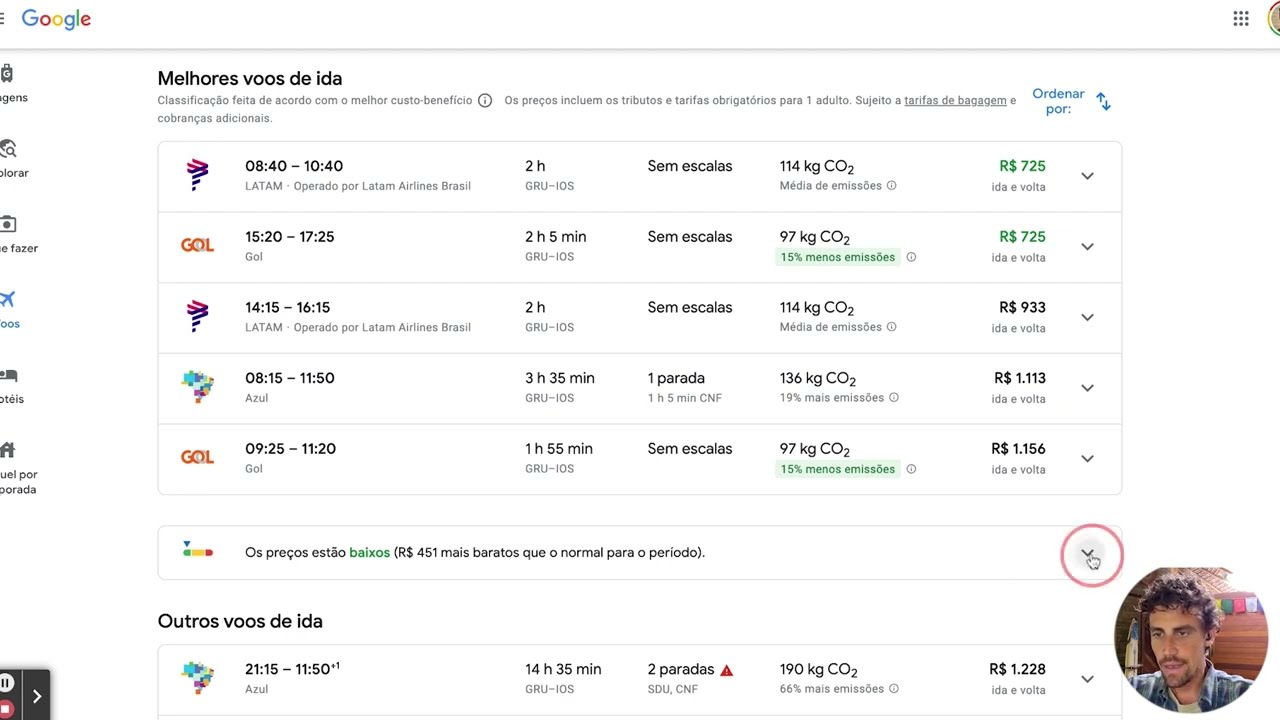Select the R$ 1.113 price

coord(1020,378)
